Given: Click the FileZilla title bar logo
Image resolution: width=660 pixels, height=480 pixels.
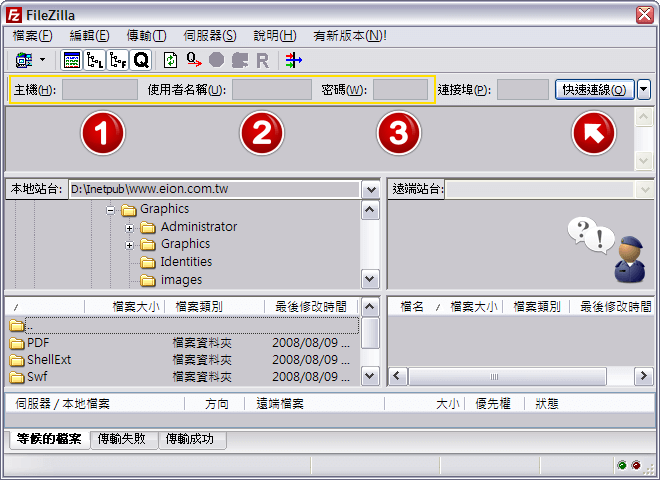Looking at the screenshot, I should pyautogui.click(x=13, y=15).
